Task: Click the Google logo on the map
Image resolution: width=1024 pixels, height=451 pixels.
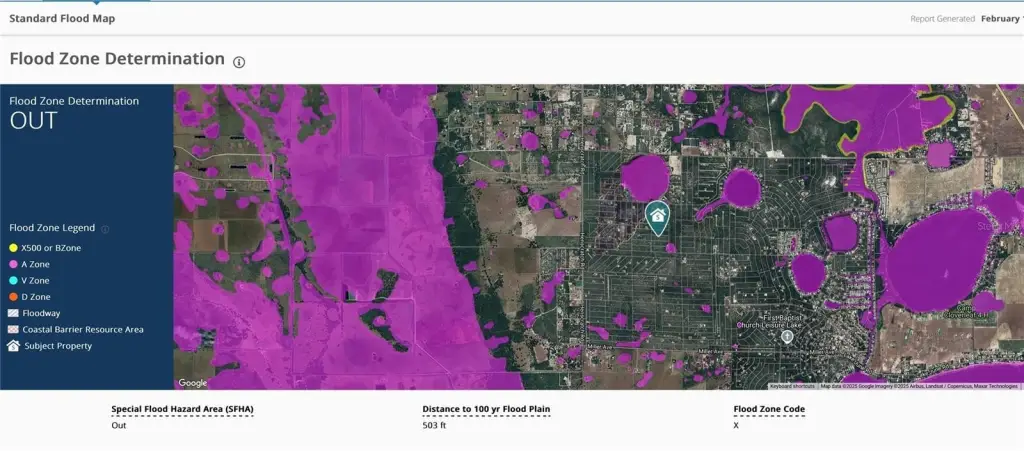Action: pyautogui.click(x=193, y=383)
